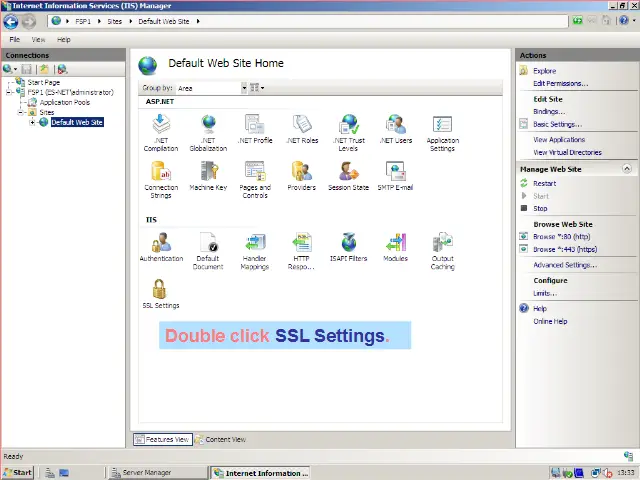Switch to Server Manager in the taskbar
Viewport: 640px width, 480px height.
pyautogui.click(x=156, y=473)
